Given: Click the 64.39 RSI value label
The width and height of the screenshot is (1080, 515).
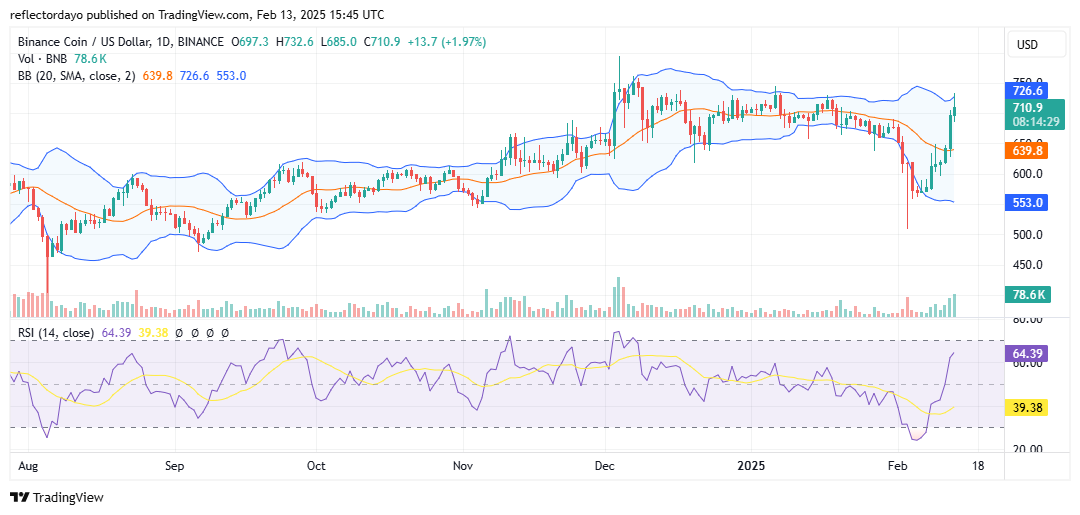Looking at the screenshot, I should click(1028, 355).
